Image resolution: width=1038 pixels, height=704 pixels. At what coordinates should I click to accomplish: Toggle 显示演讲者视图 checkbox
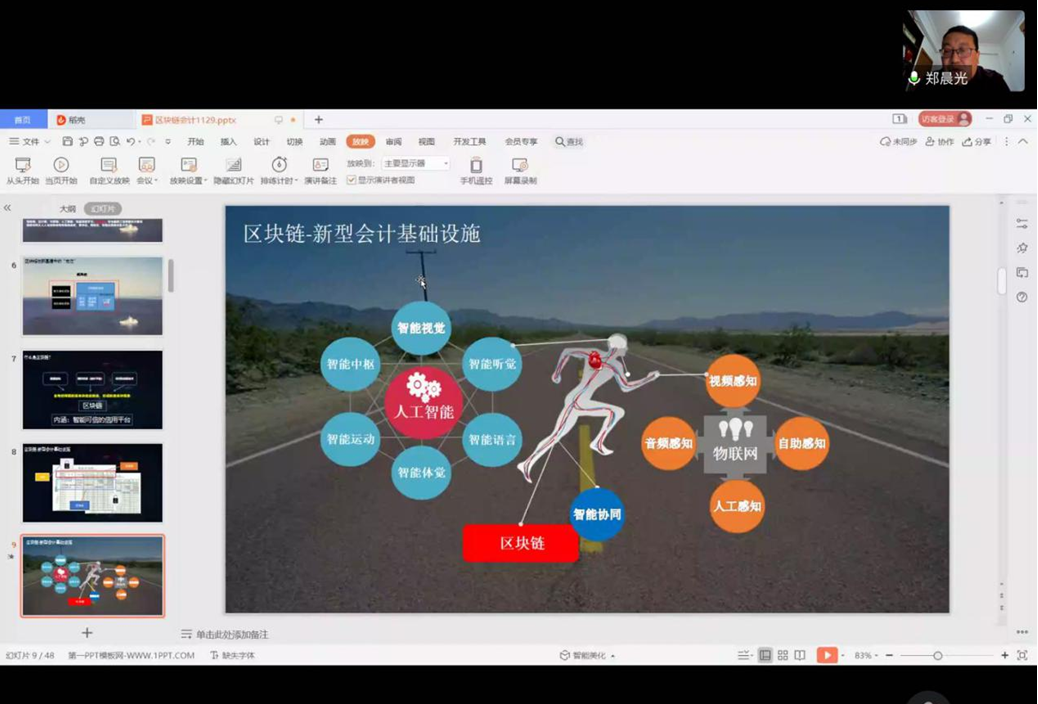tap(352, 180)
